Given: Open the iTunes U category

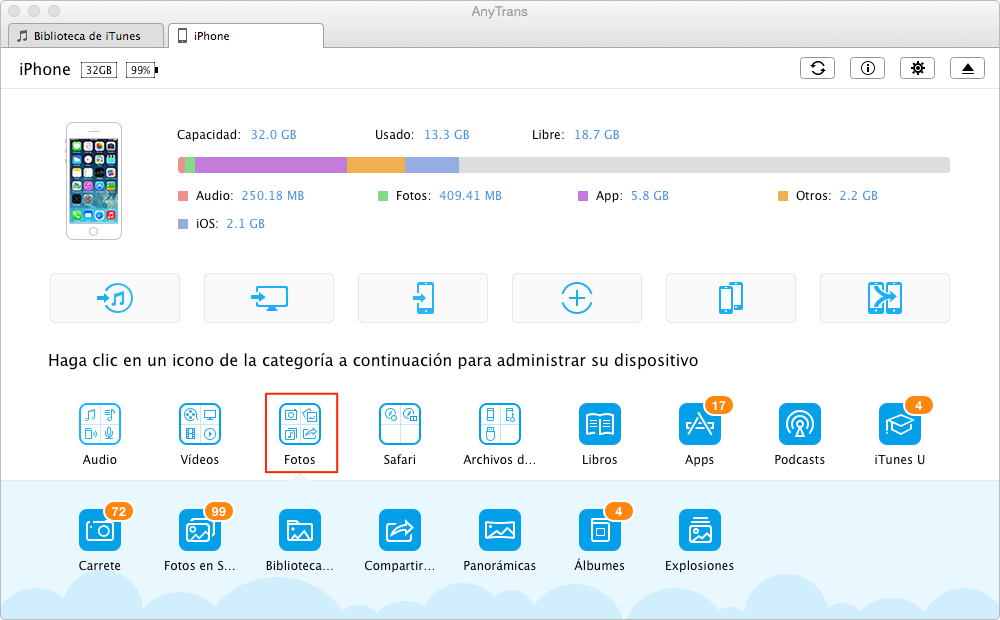Looking at the screenshot, I should point(899,424).
